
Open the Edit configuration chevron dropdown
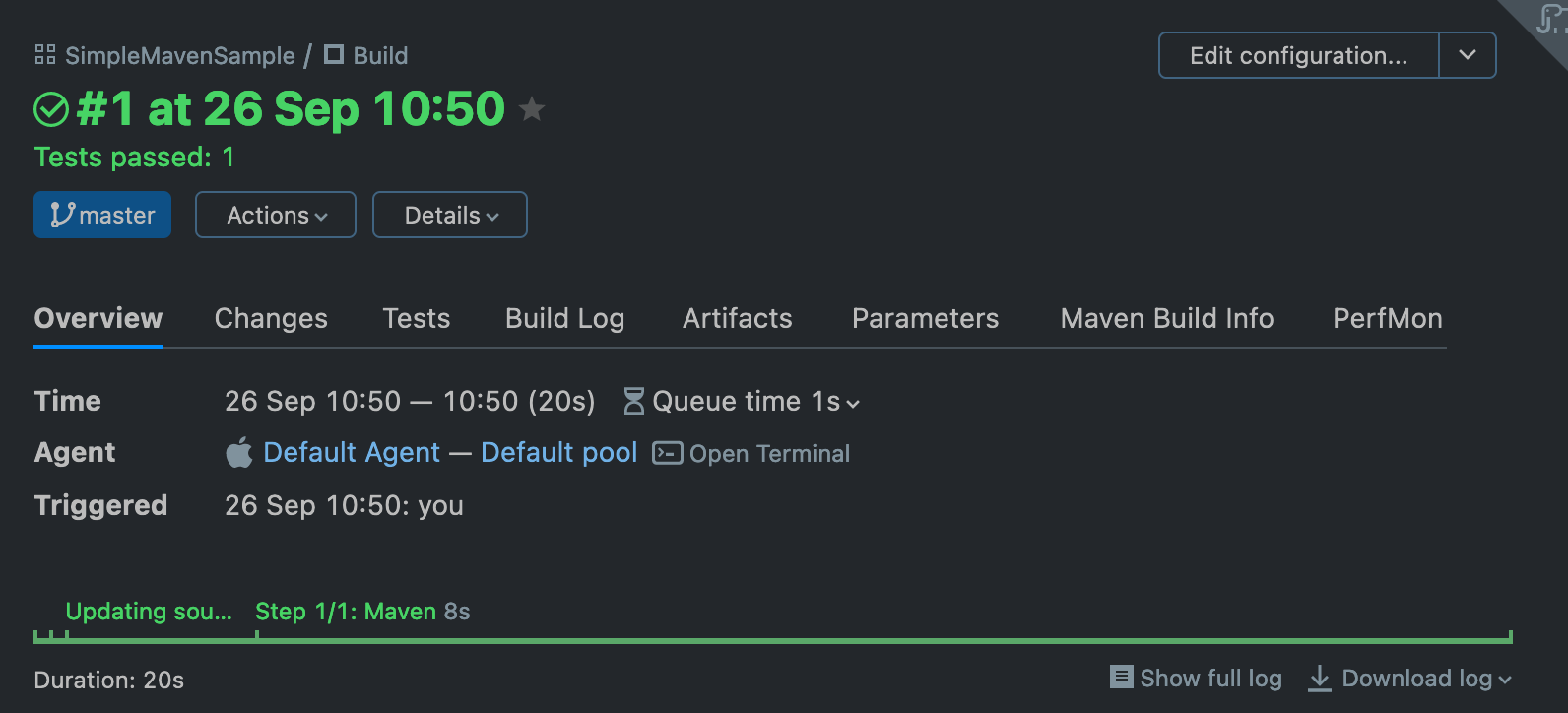(x=1467, y=56)
